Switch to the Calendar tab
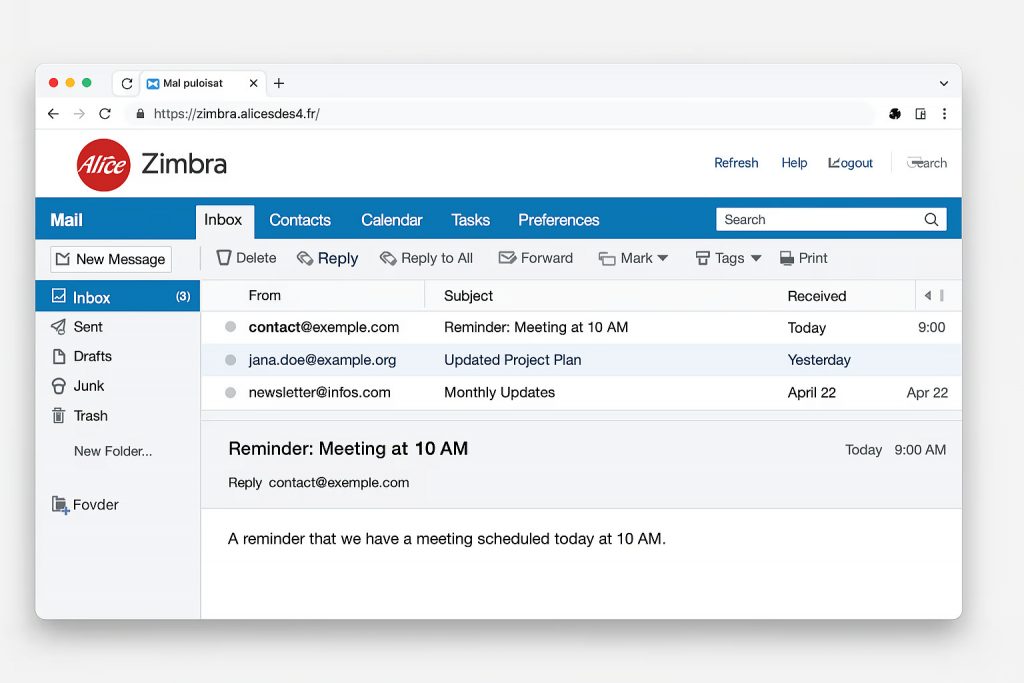 (x=391, y=220)
